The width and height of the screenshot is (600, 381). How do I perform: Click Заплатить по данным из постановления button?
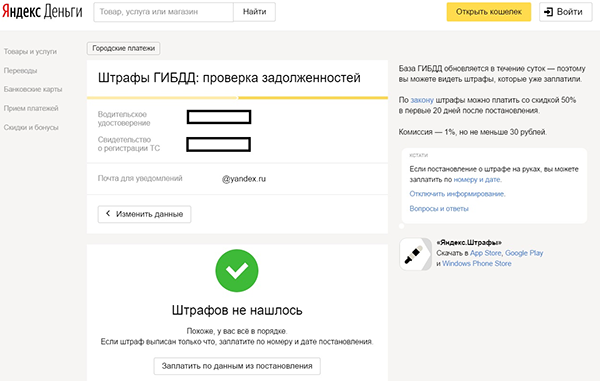pyautogui.click(x=237, y=366)
